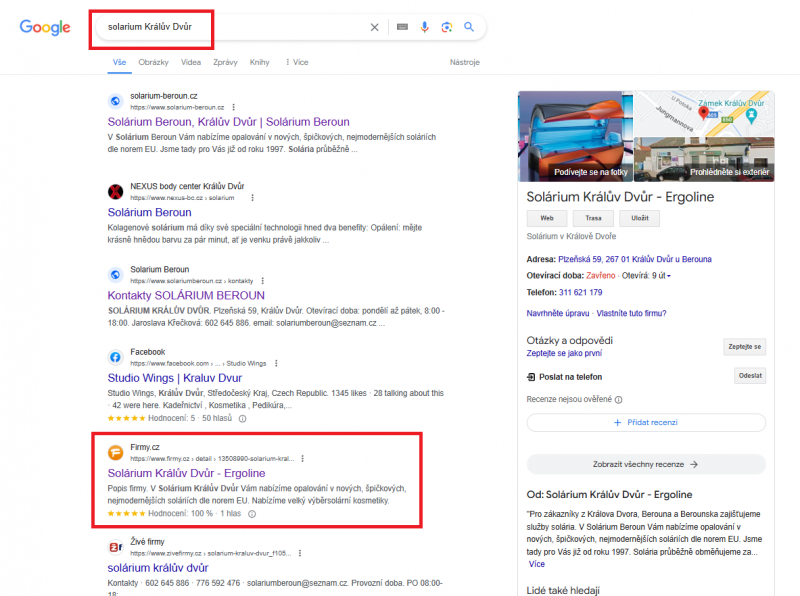Screen dimensions: 800x596
Task: Click the Solarium Beroun kontakty globe favicon
Action: click(x=116, y=275)
